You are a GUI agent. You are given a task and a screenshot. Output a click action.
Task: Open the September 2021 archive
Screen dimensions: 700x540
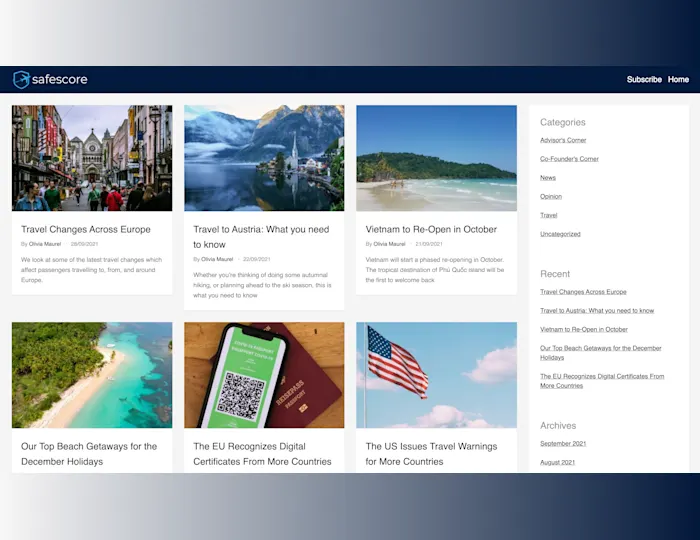point(563,444)
